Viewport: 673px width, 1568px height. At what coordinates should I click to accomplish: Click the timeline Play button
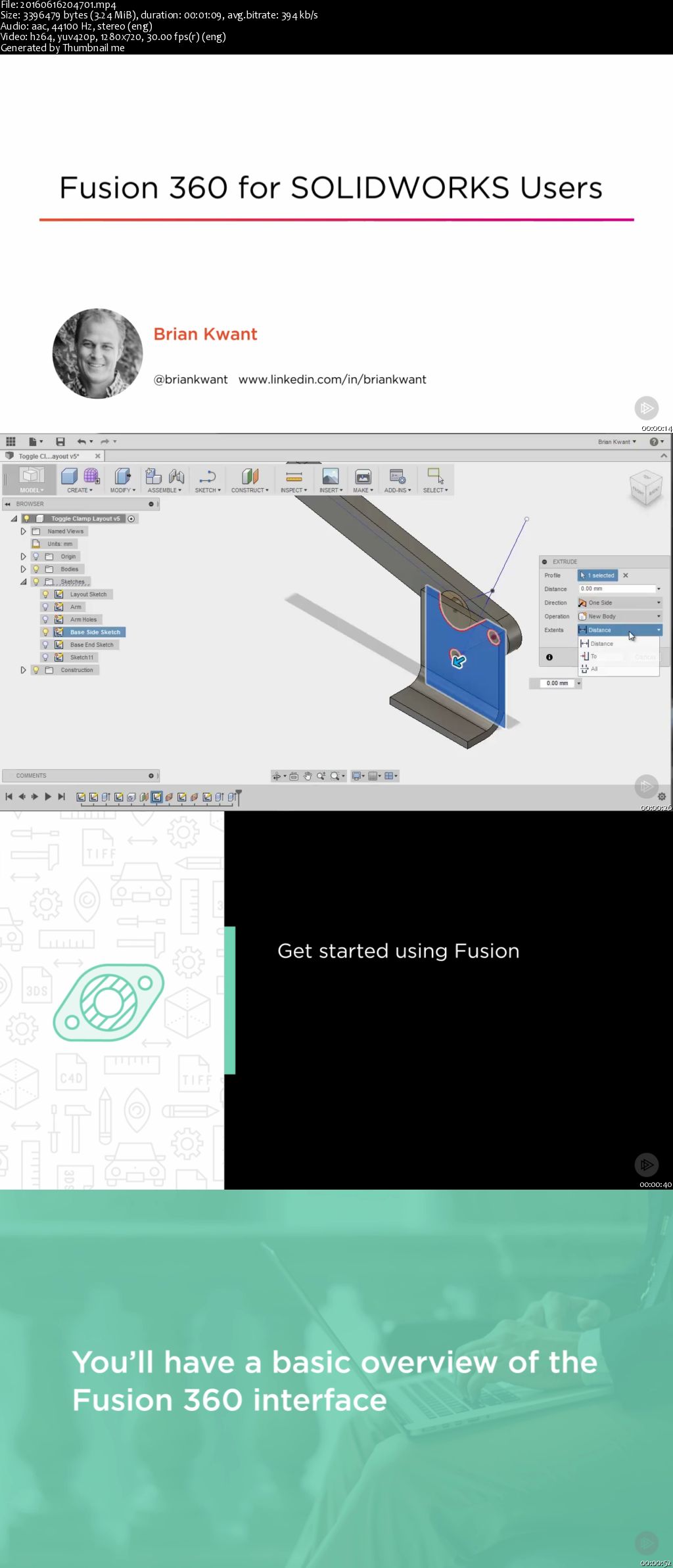point(48,797)
